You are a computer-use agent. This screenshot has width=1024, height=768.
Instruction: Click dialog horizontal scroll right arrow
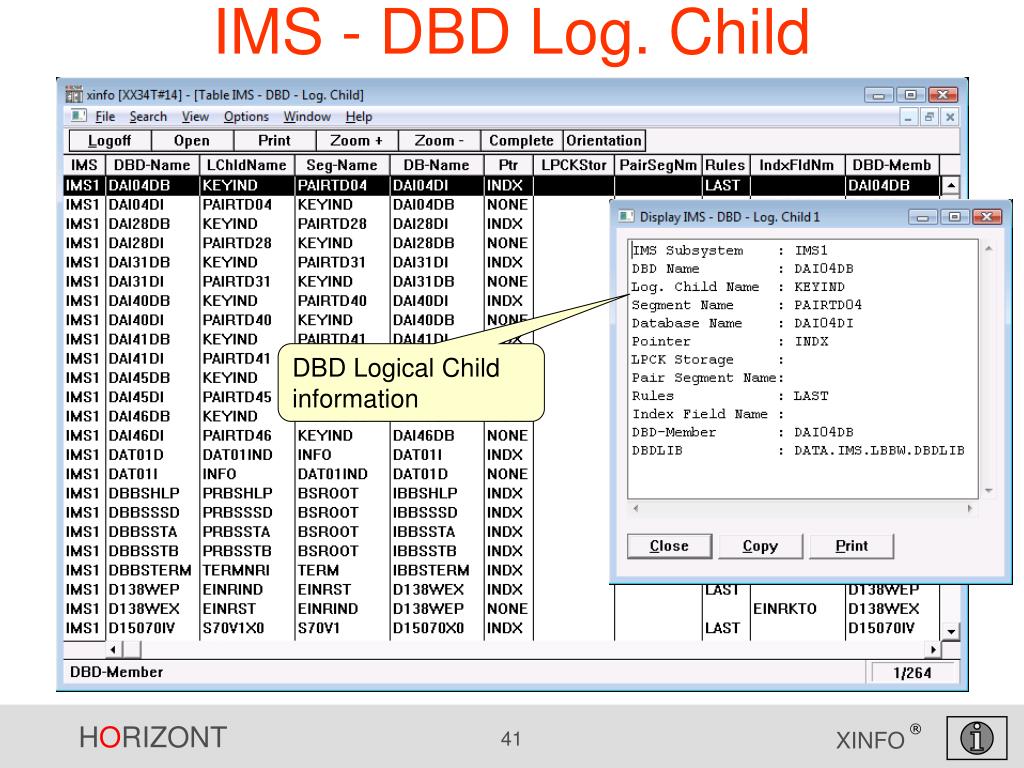pyautogui.click(x=970, y=508)
